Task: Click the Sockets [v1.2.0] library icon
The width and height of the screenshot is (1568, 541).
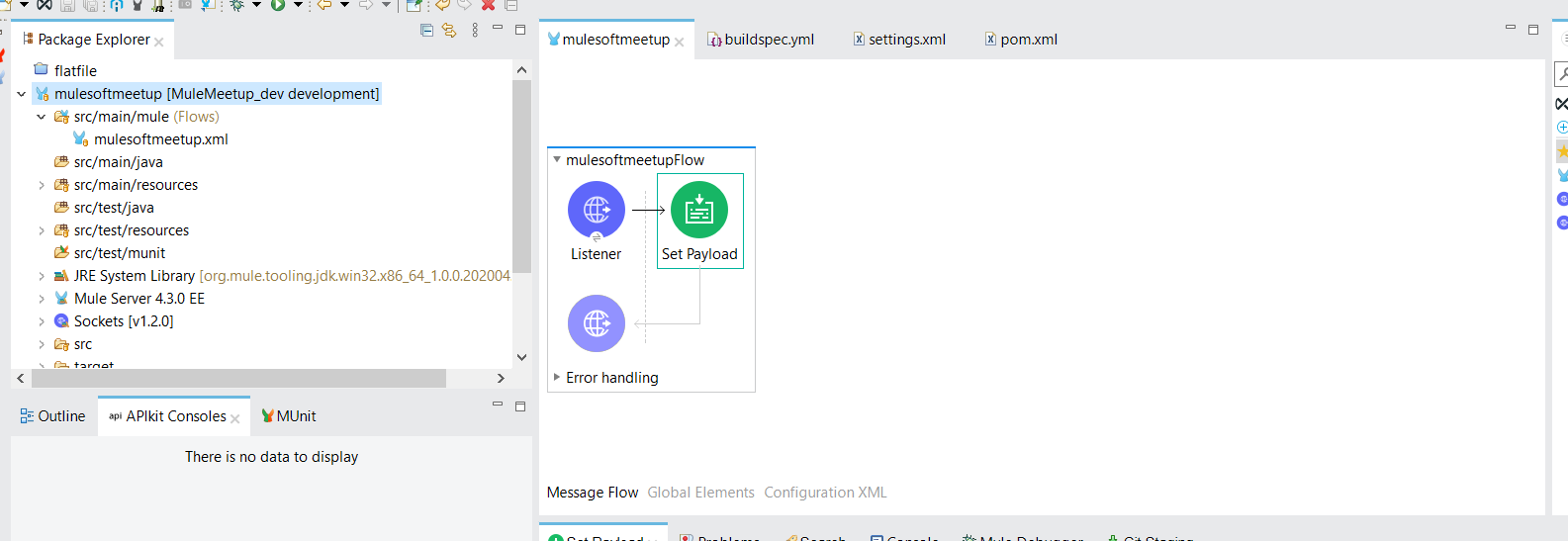Action: click(61, 320)
